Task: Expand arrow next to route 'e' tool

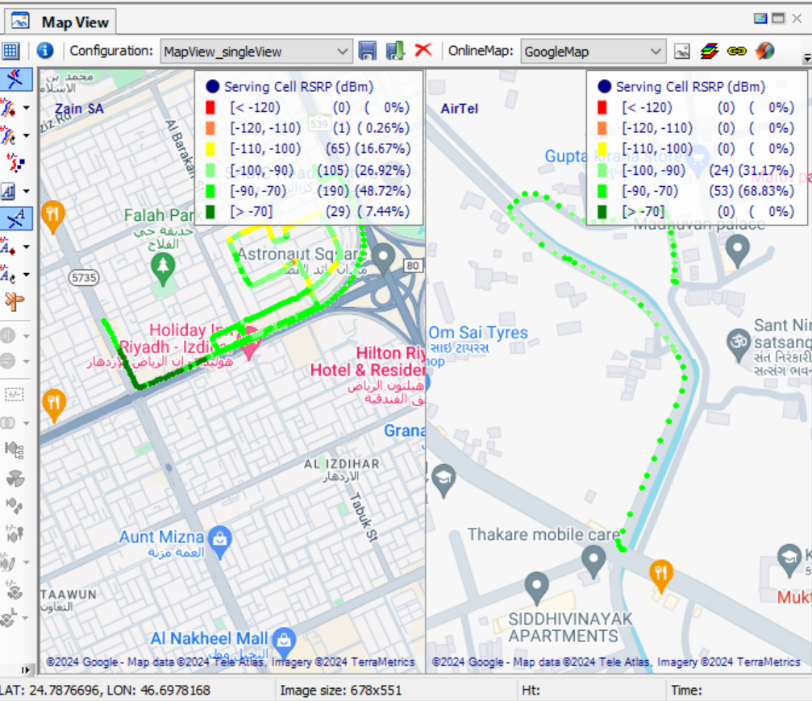Action: click(x=26, y=136)
